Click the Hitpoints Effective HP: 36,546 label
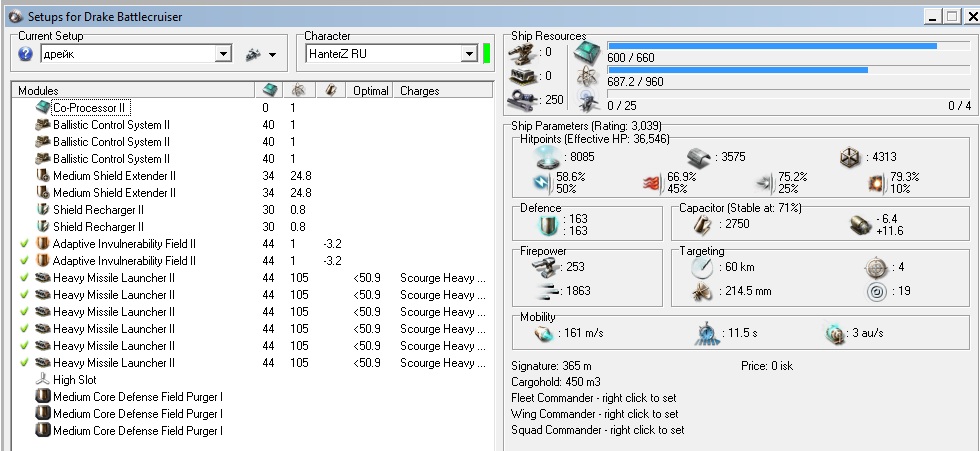Viewport: 980px width, 451px height. pyautogui.click(x=594, y=139)
